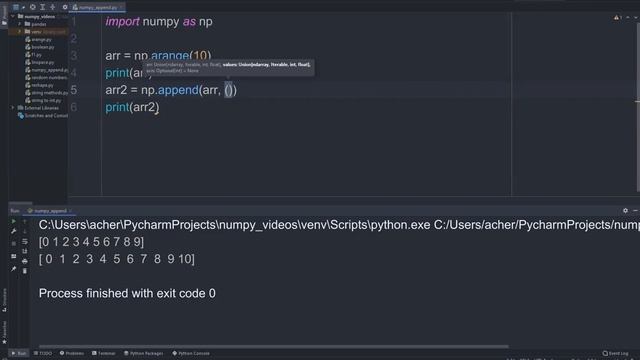Click line number 5 in the gutter

coord(73,90)
